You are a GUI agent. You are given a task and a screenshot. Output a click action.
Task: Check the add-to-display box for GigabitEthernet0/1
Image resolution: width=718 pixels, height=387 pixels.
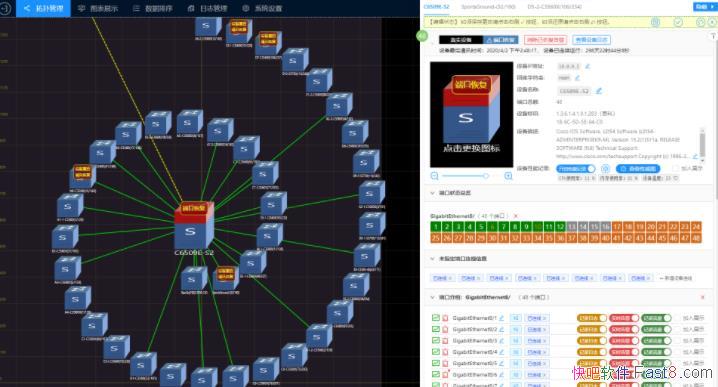tap(677, 318)
